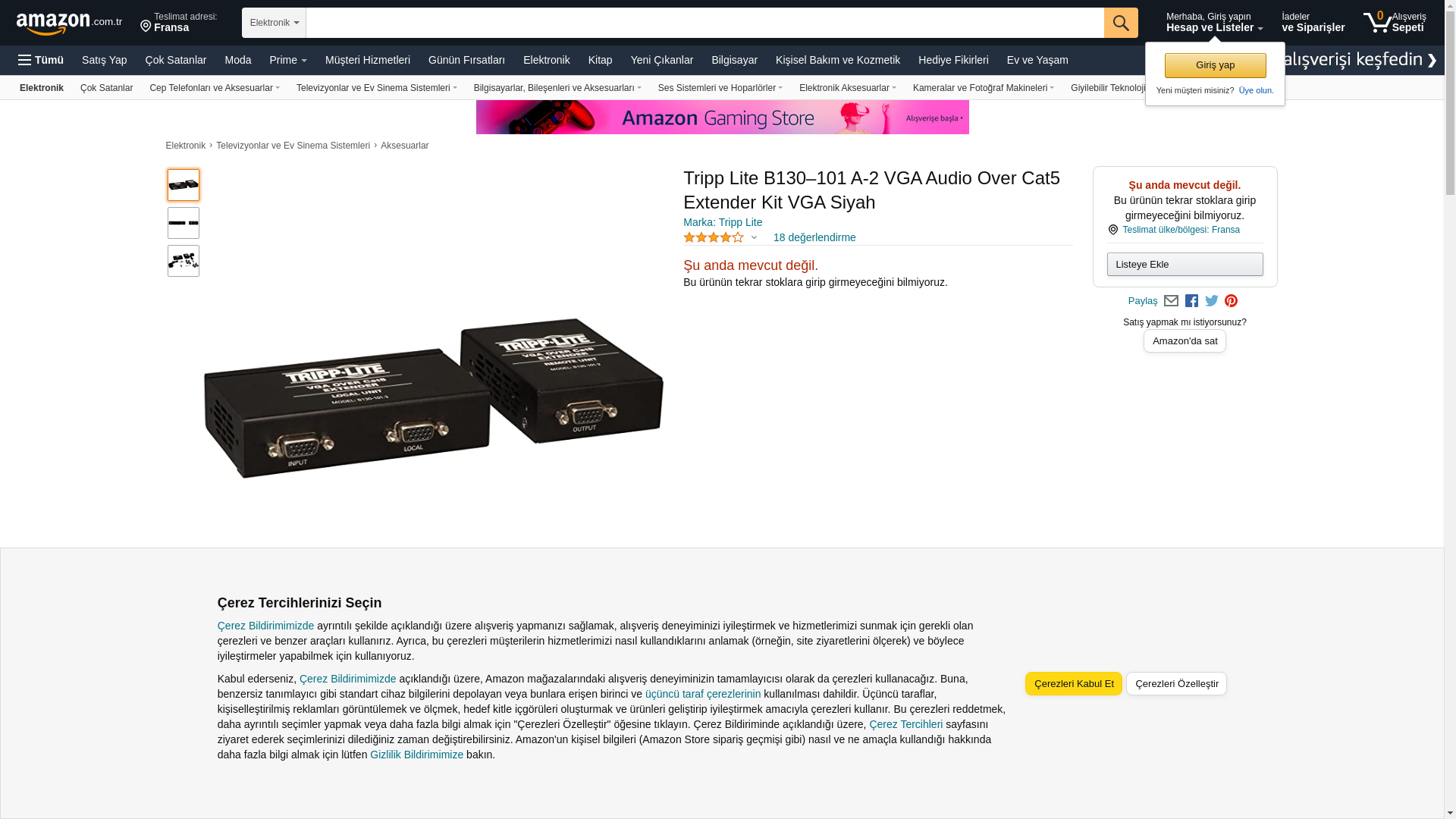Click the Listeye Ekle button
This screenshot has height=819, width=1456.
point(1185,265)
